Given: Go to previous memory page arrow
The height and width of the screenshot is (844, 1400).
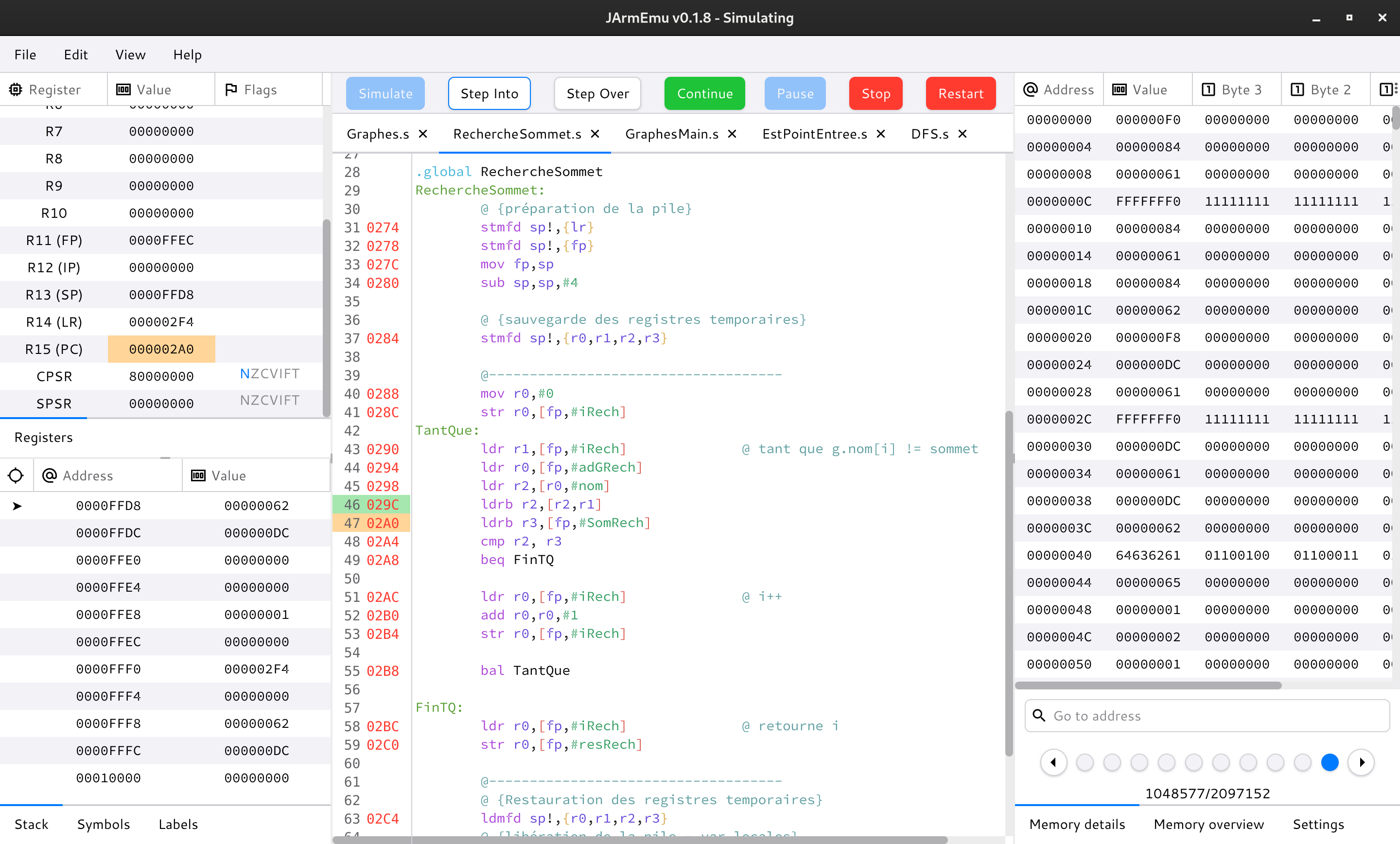Looking at the screenshot, I should [x=1053, y=762].
